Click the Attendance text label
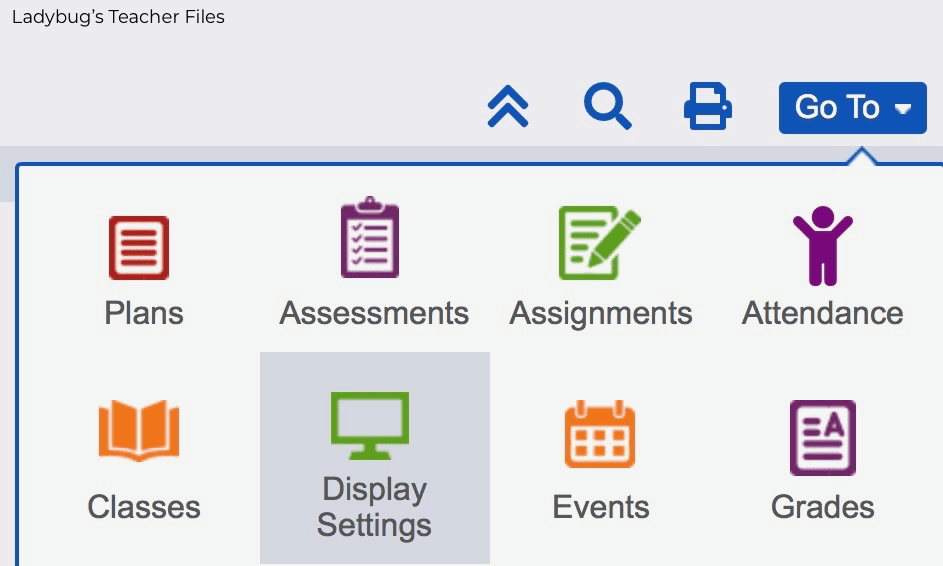Viewport: 943px width, 566px height. click(823, 313)
